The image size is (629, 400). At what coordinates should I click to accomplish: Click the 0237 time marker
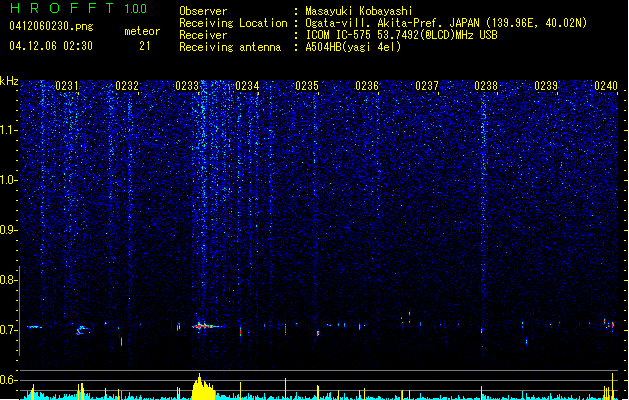pyautogui.click(x=427, y=86)
